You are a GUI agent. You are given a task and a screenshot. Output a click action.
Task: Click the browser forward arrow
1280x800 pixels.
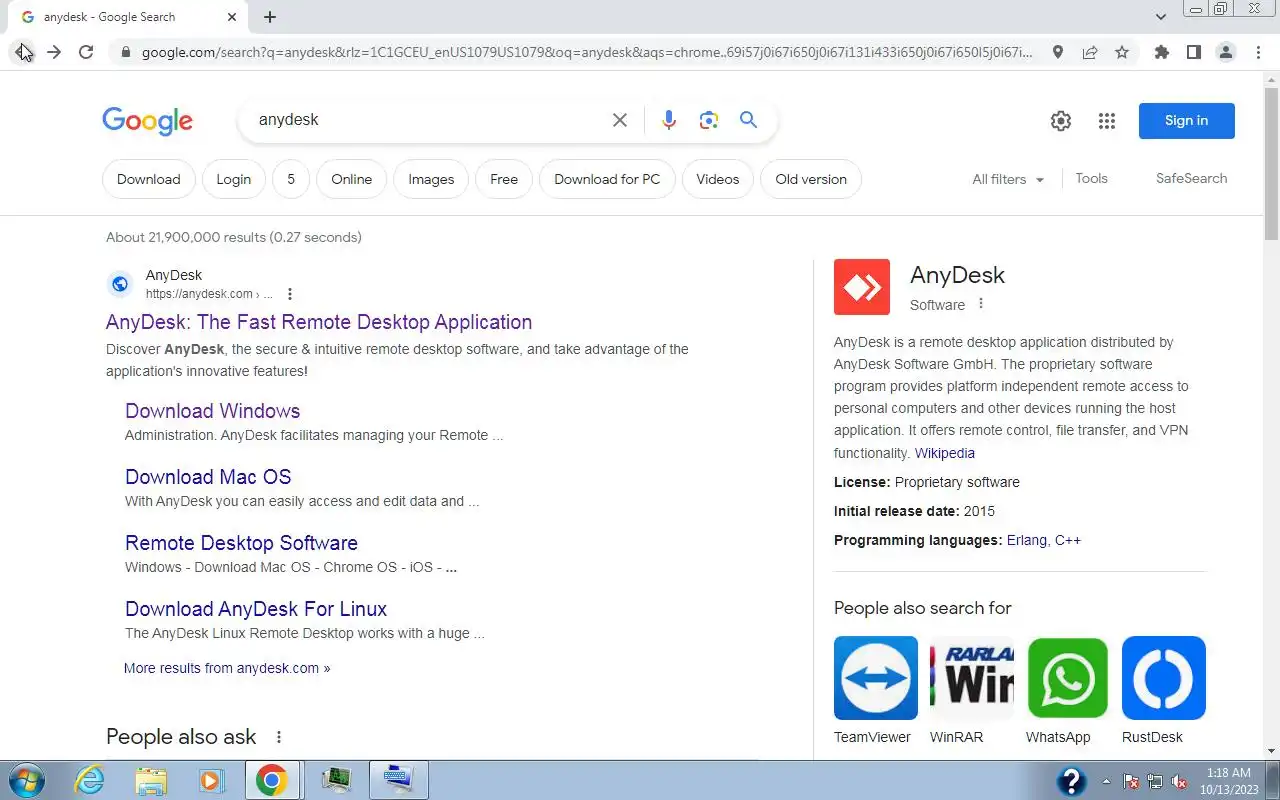pyautogui.click(x=54, y=52)
